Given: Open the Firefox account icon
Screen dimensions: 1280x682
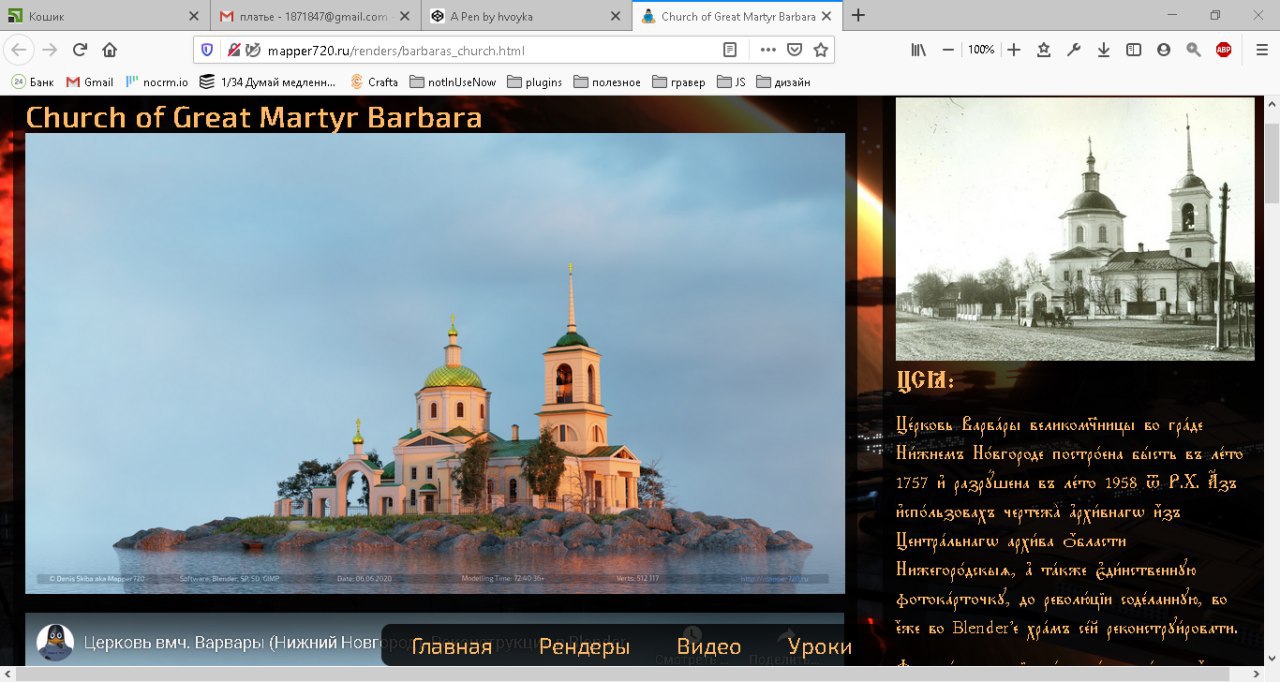Looking at the screenshot, I should (x=1163, y=50).
